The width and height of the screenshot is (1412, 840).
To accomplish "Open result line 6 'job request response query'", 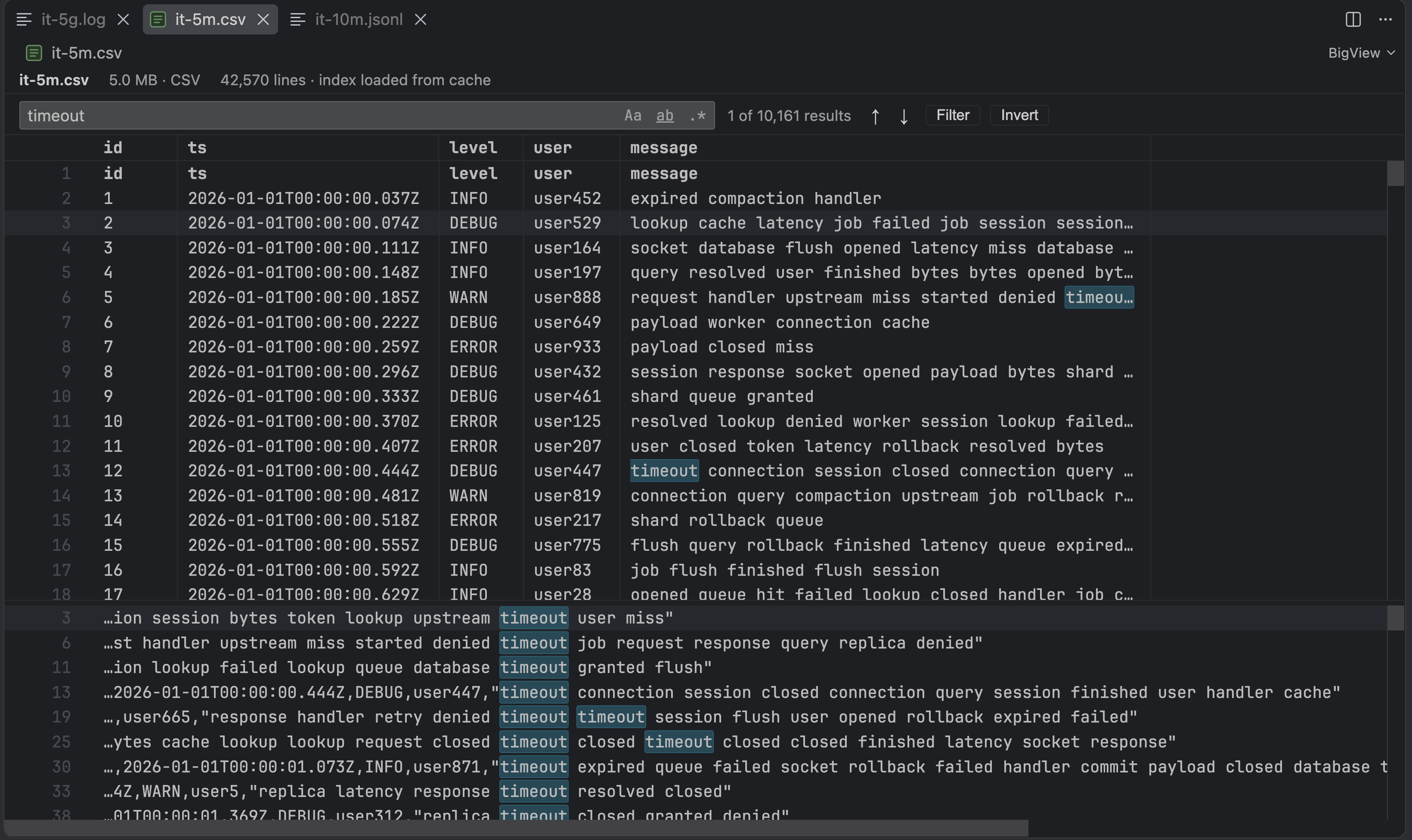I will pyautogui.click(x=695, y=643).
